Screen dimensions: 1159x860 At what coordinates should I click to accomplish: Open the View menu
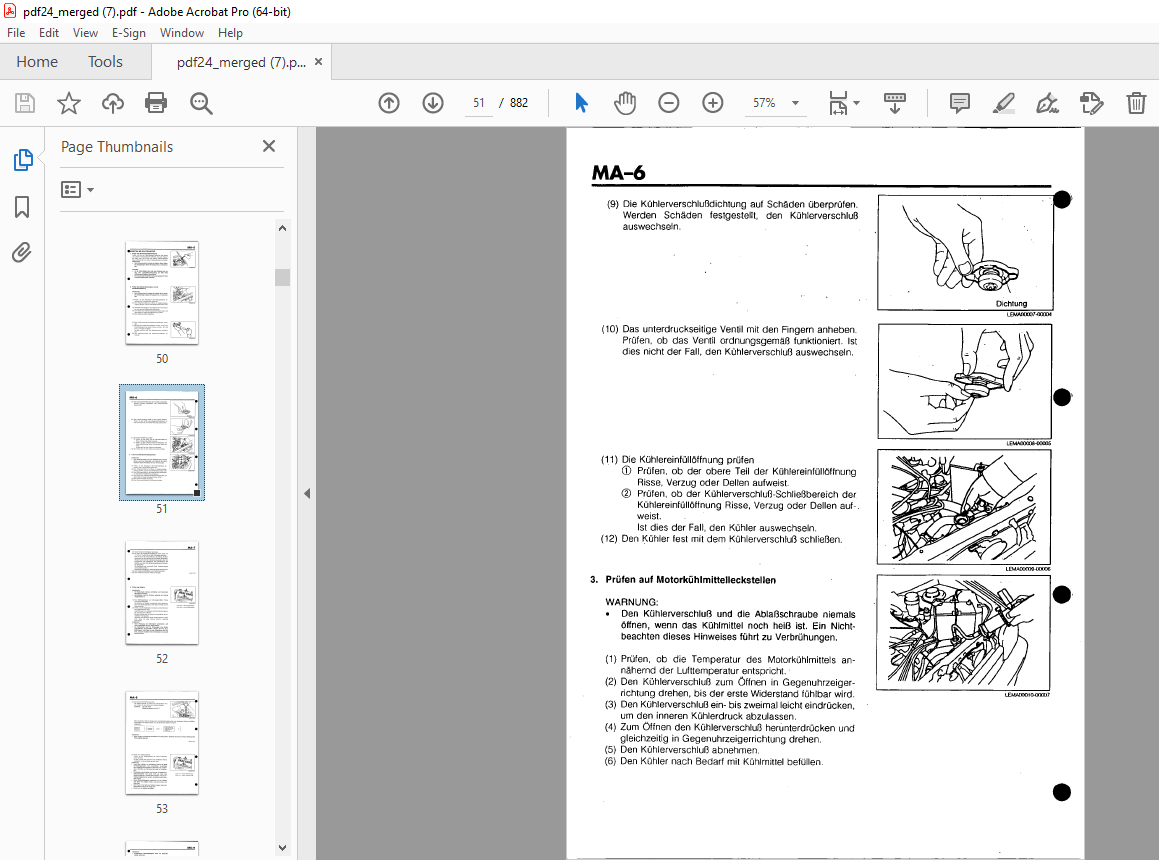point(85,33)
